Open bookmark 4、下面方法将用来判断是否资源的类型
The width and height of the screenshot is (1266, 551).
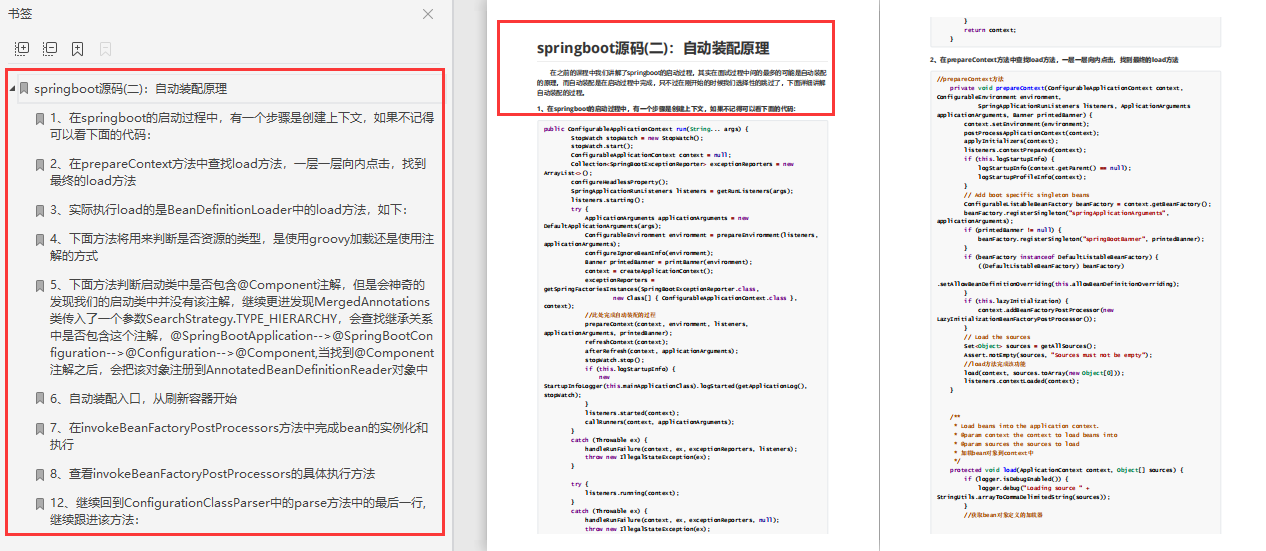[241, 248]
